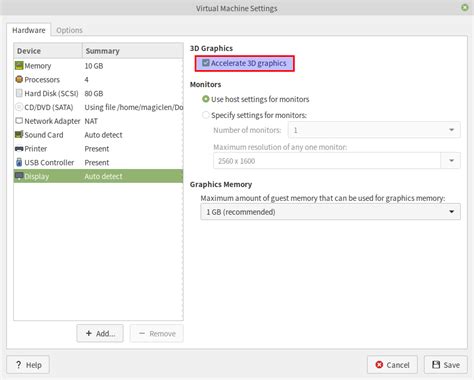Click the Display monitor icon
The width and height of the screenshot is (474, 380).
19,176
